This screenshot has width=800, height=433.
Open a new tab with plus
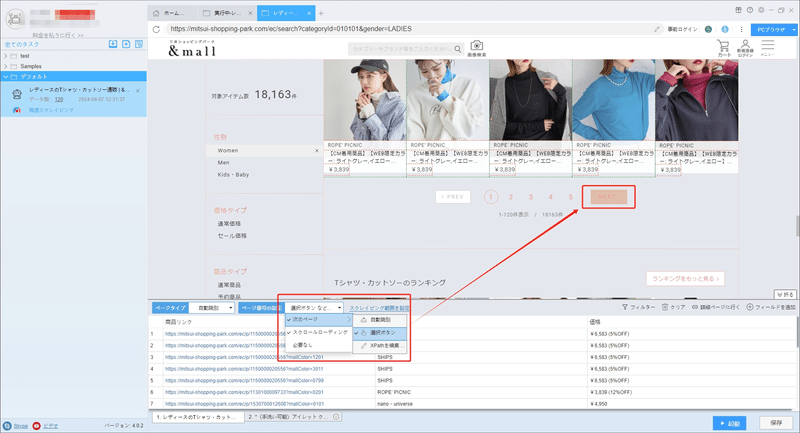pos(321,13)
